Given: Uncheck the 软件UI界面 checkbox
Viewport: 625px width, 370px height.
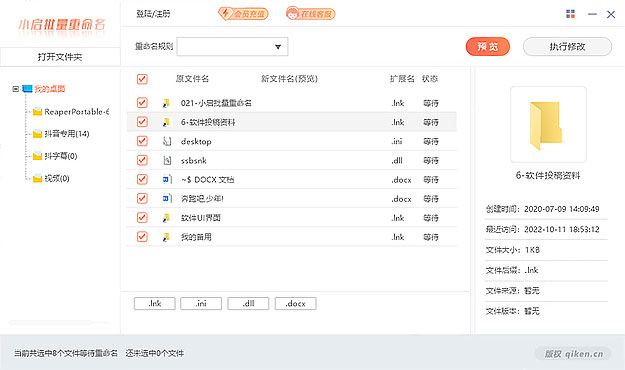Looking at the screenshot, I should pos(142,218).
